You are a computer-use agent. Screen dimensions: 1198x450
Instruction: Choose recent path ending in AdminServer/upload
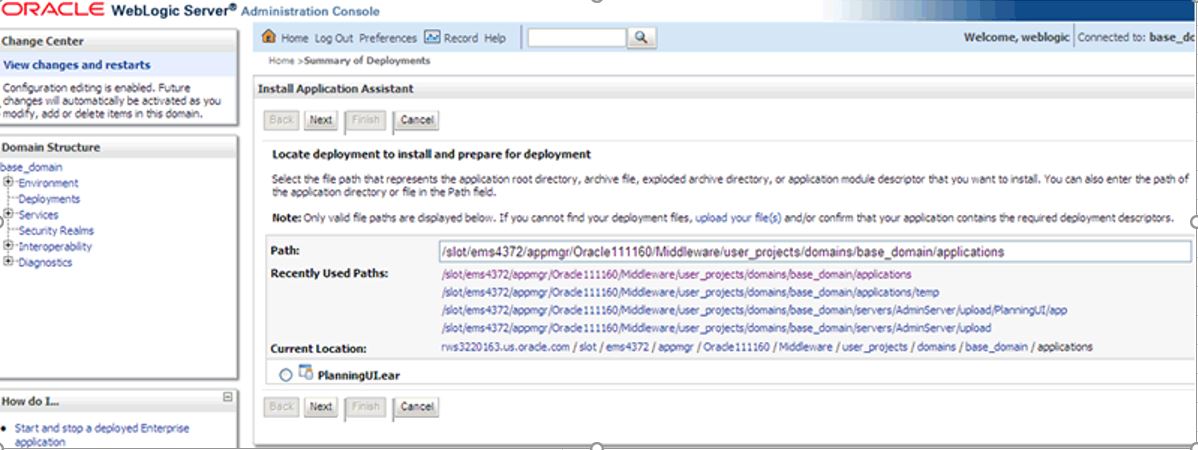(716, 329)
